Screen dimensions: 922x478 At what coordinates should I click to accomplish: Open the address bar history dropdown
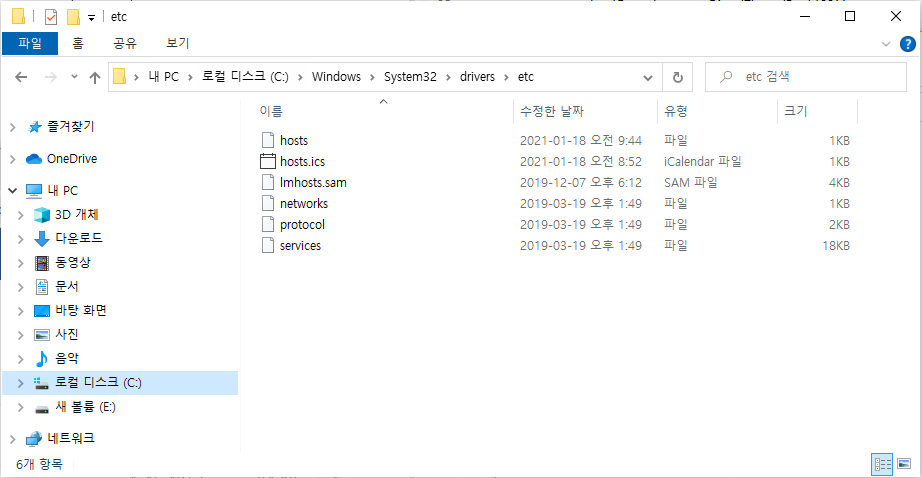(x=648, y=78)
